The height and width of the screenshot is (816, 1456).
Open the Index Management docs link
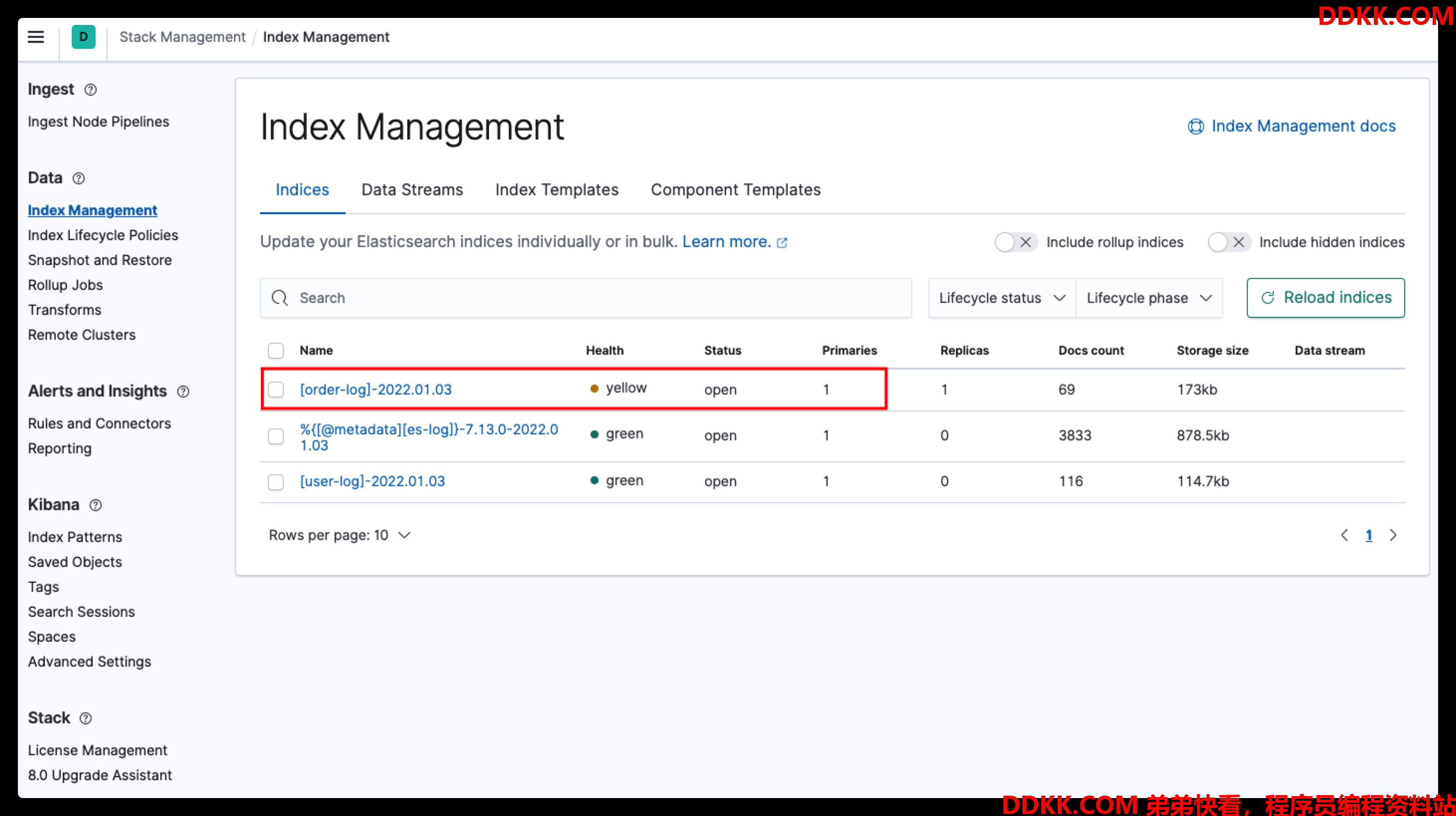point(1304,126)
